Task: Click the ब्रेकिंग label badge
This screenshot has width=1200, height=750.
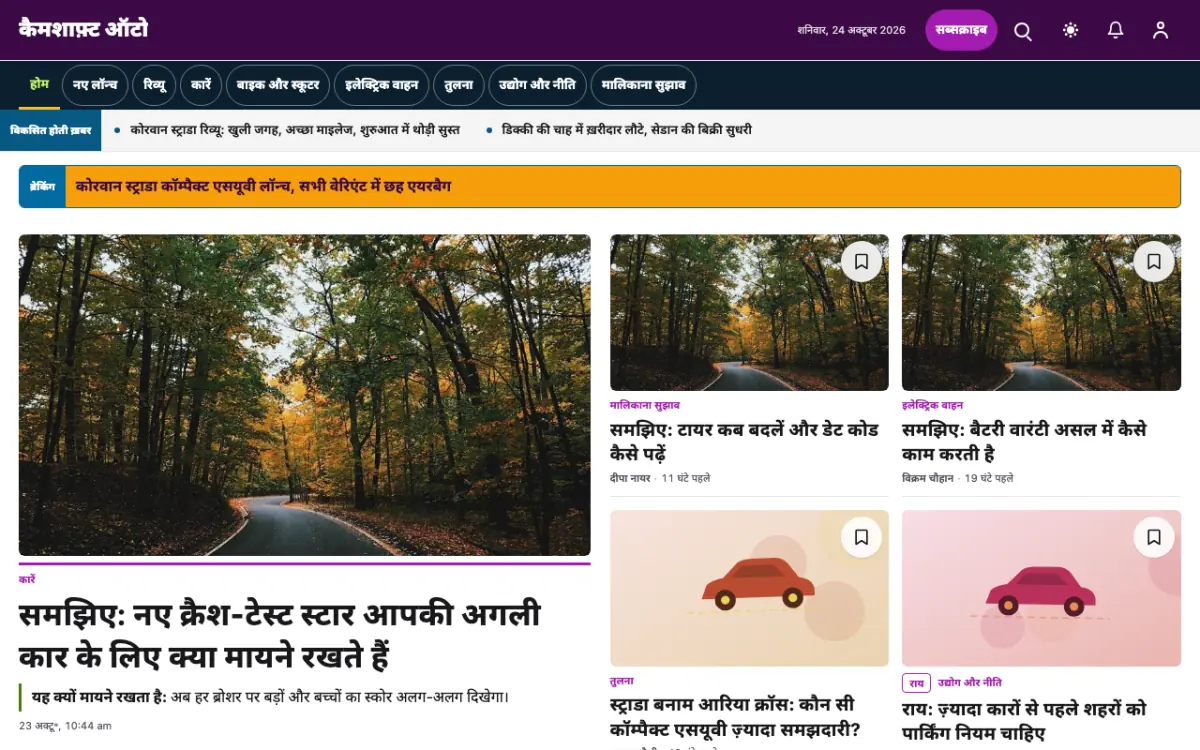Action: click(42, 187)
